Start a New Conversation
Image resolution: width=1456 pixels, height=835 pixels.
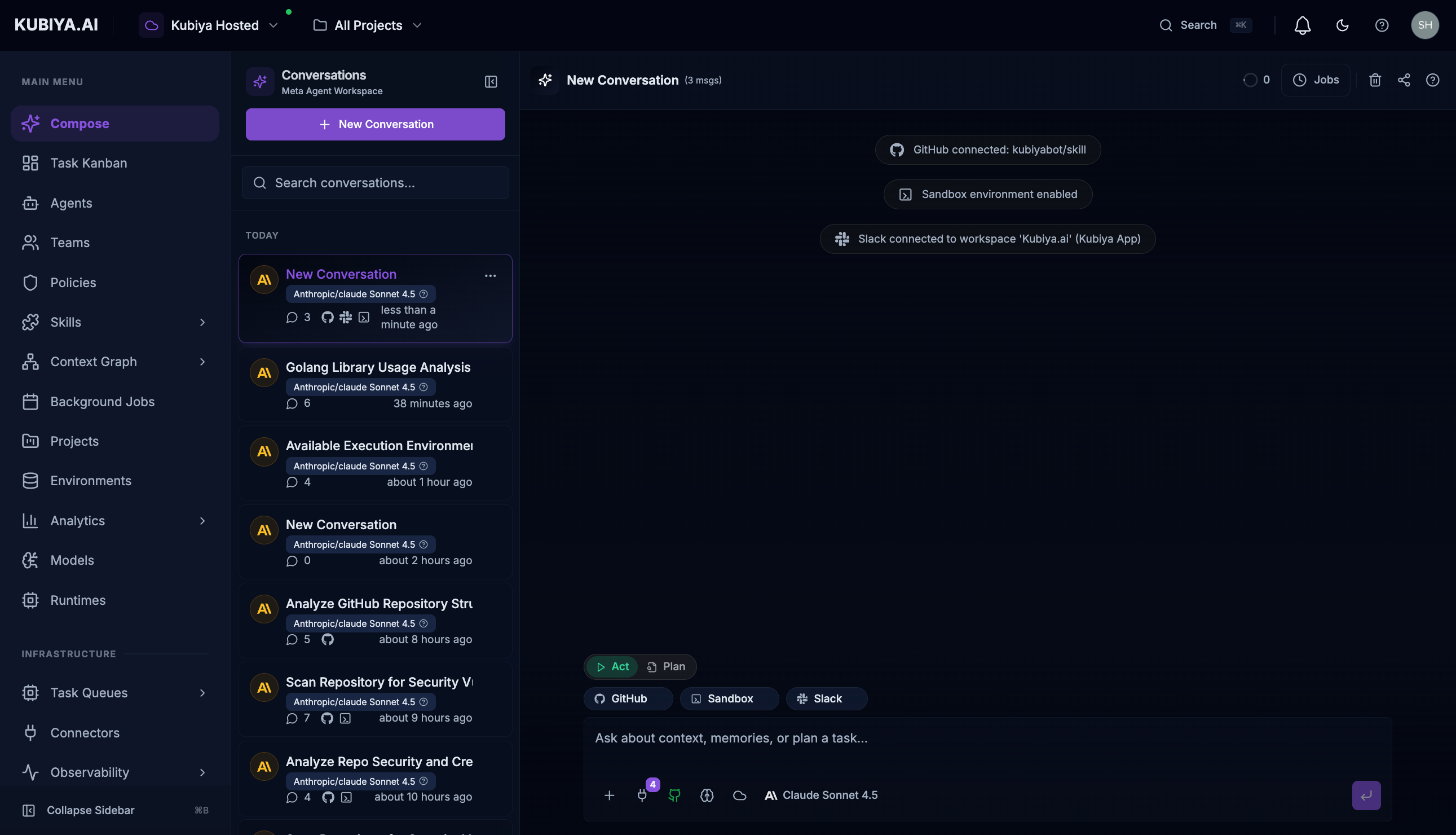point(375,124)
